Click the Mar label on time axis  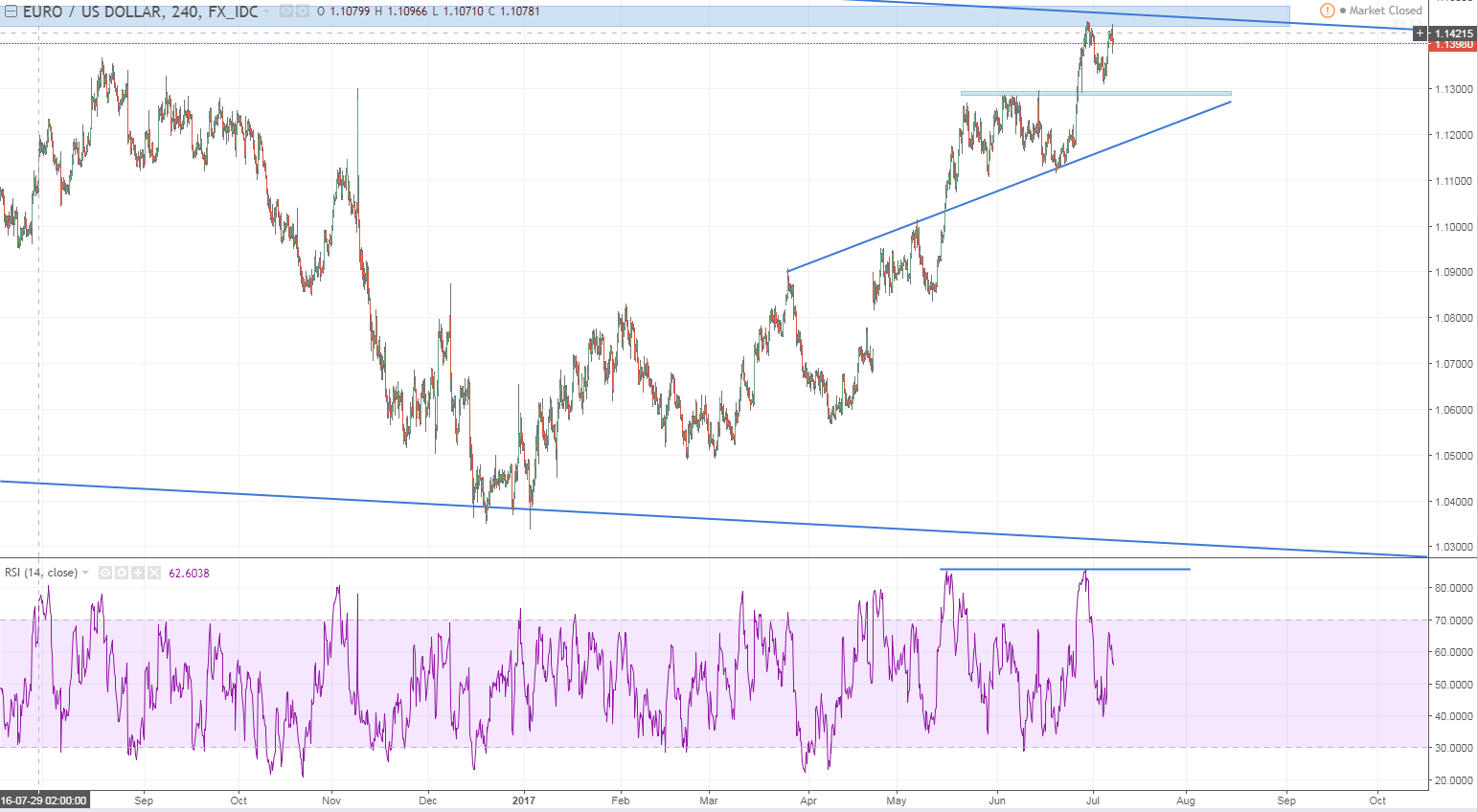[709, 801]
